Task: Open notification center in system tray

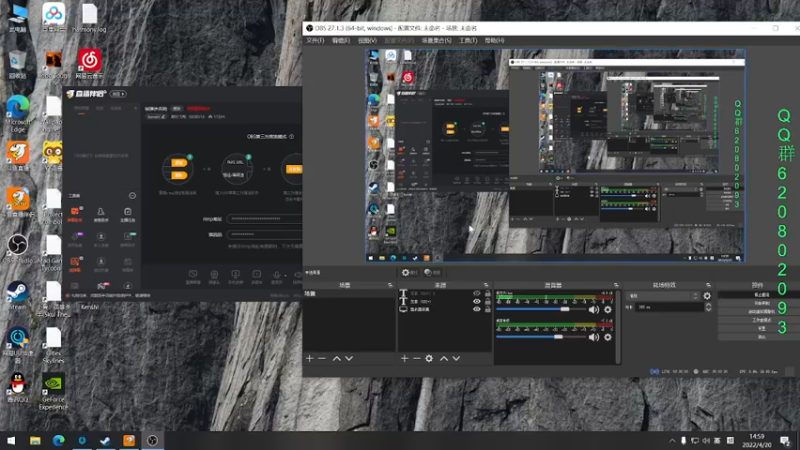Action: pos(786,440)
